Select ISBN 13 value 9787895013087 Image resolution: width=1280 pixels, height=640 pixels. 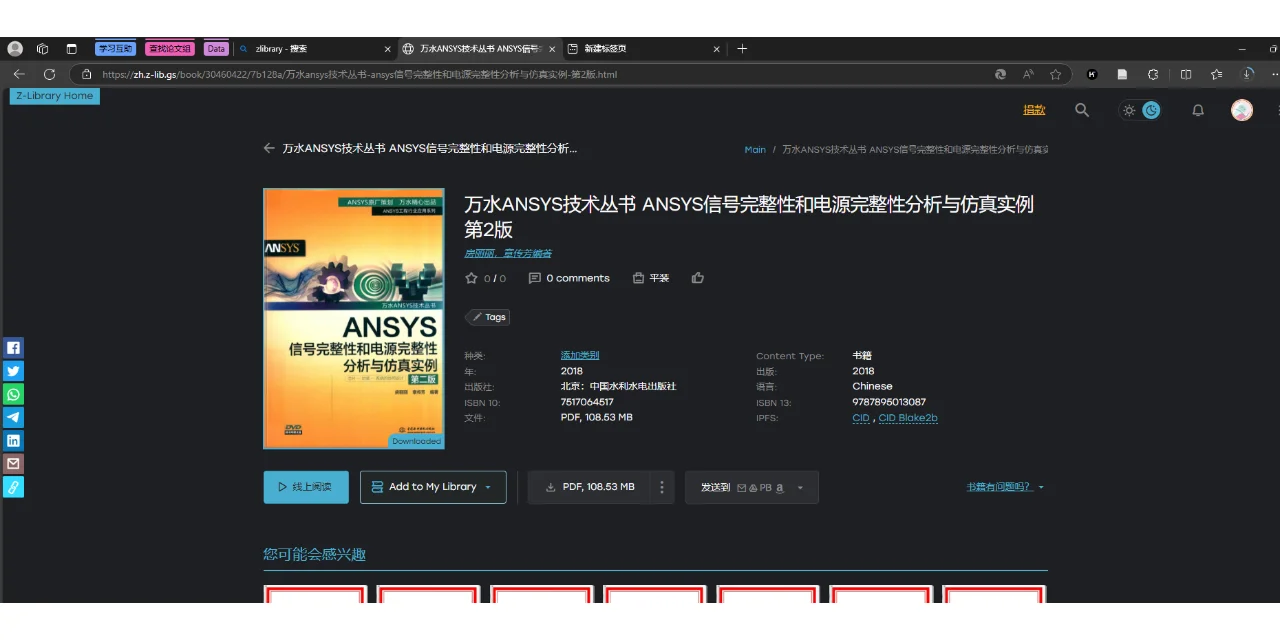coord(889,402)
